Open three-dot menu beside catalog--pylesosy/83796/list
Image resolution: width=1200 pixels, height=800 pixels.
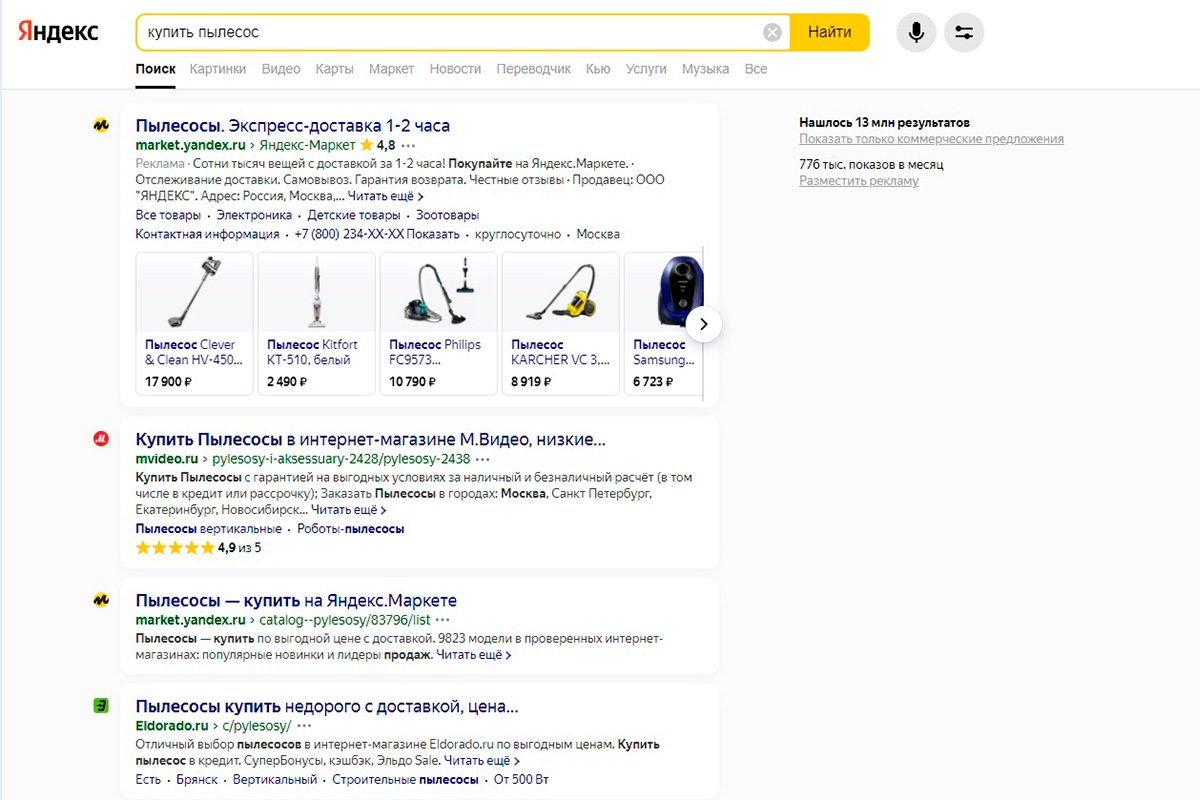443,620
